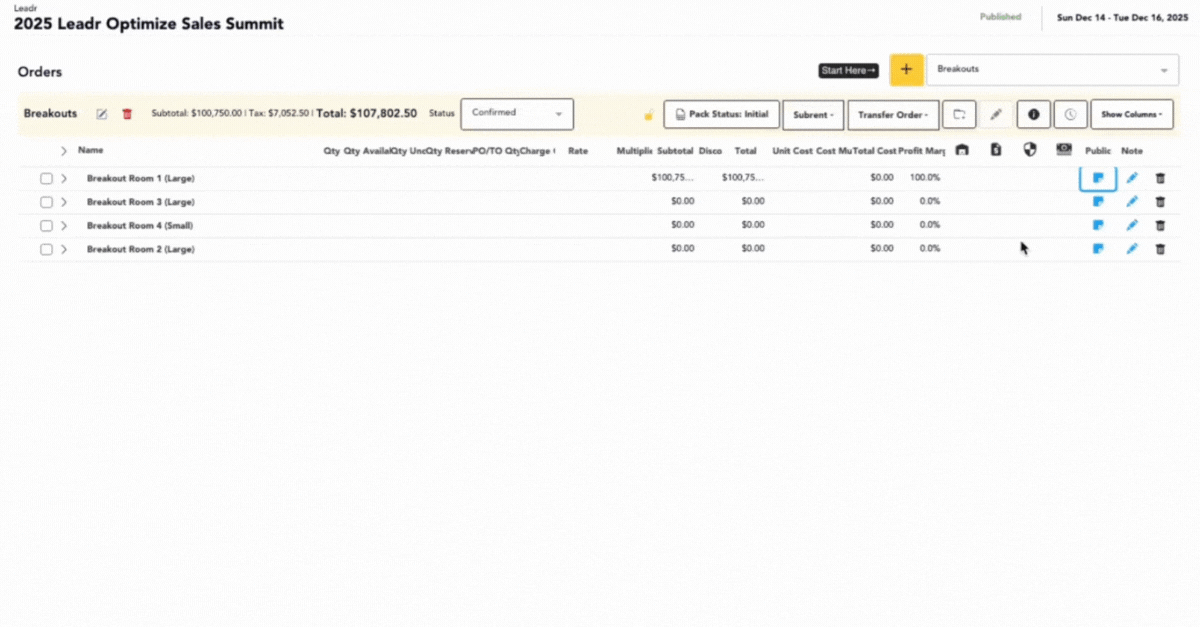Expand the Breakout Room 4 (Small) row
The height and width of the screenshot is (627, 1200).
pos(64,225)
